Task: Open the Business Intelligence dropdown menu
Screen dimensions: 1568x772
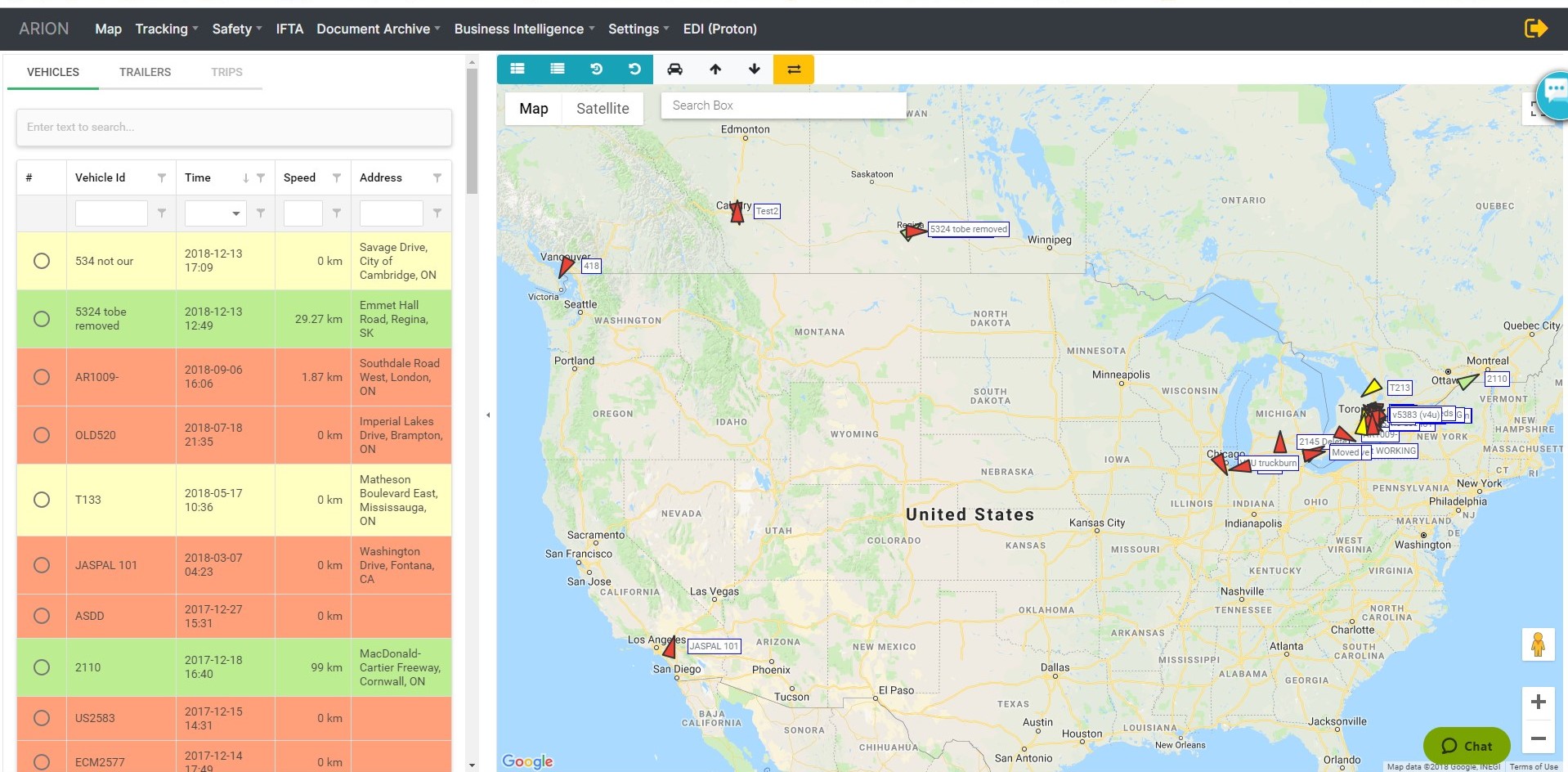Action: click(524, 29)
